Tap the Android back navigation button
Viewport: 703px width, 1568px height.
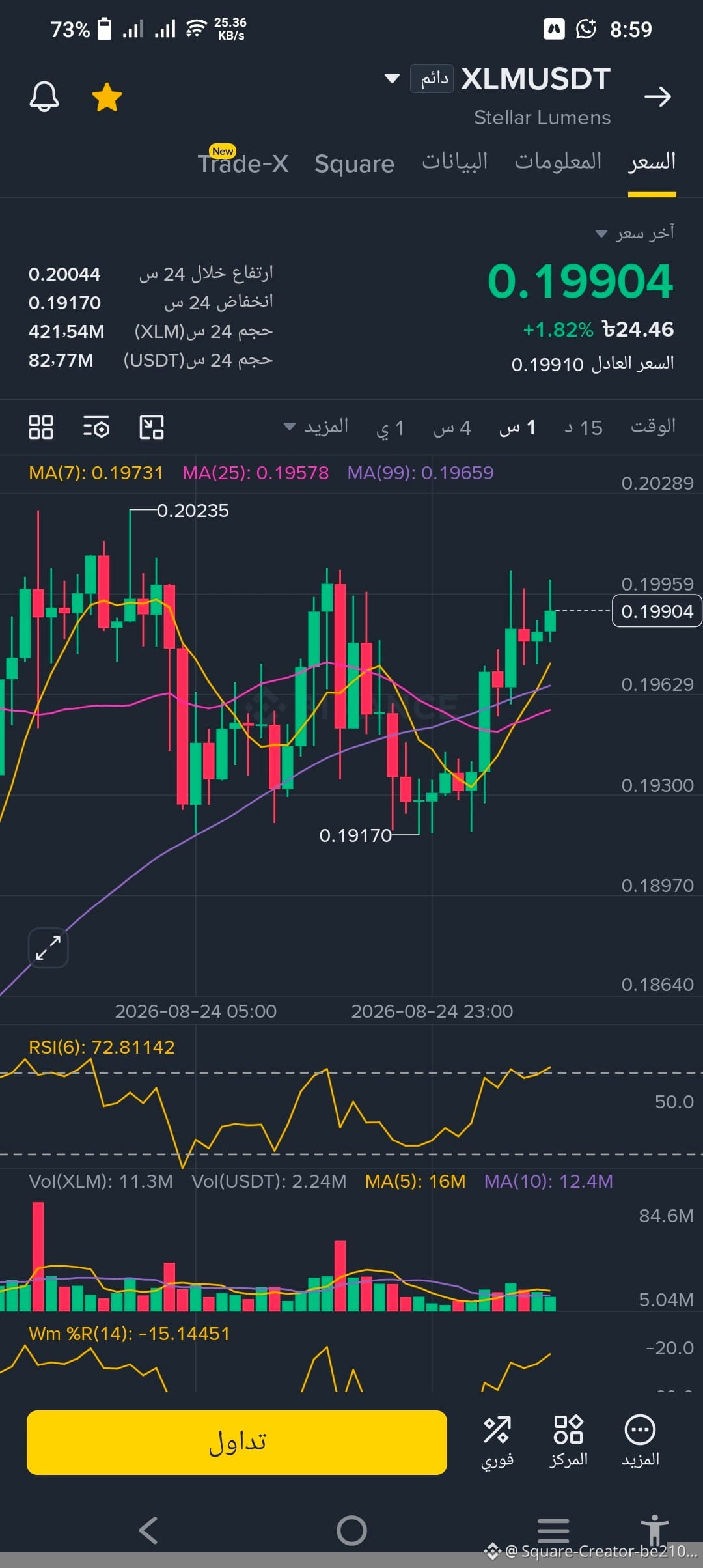pos(148,1530)
